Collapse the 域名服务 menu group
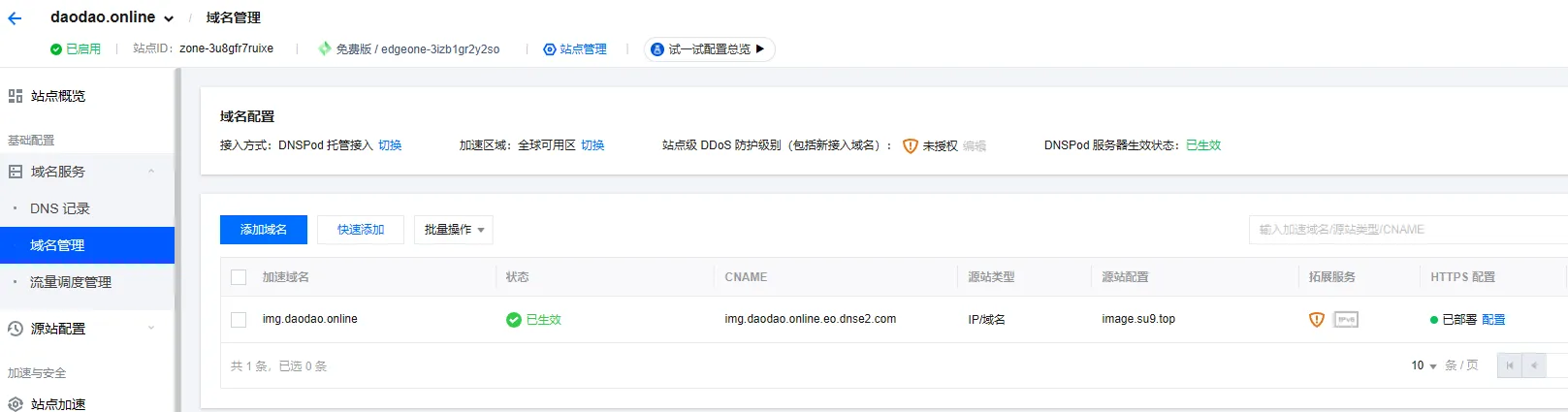This screenshot has height=412, width=1568. coord(151,172)
